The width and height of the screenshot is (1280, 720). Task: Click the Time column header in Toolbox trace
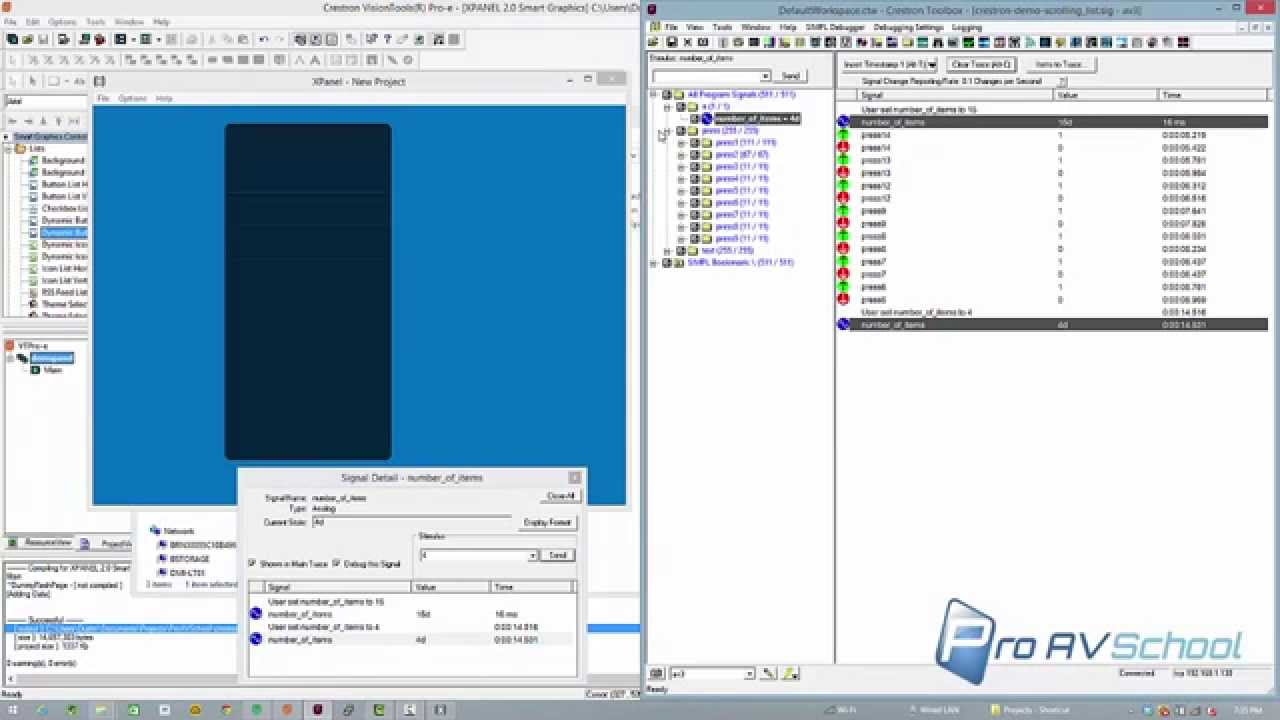(1213, 95)
